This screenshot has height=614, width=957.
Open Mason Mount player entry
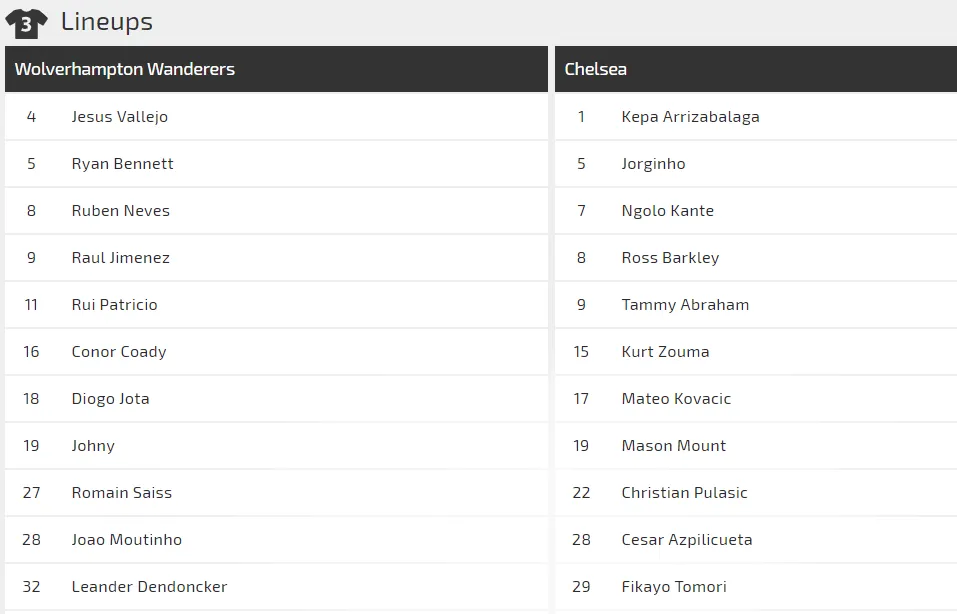(673, 445)
